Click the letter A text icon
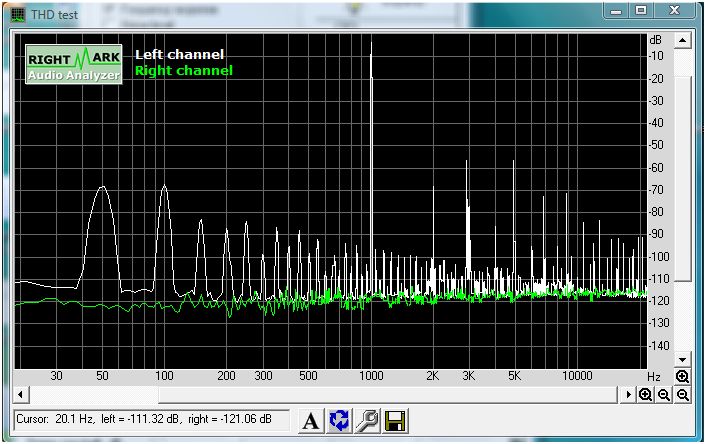Viewport: 706px width, 444px height. pyautogui.click(x=311, y=422)
